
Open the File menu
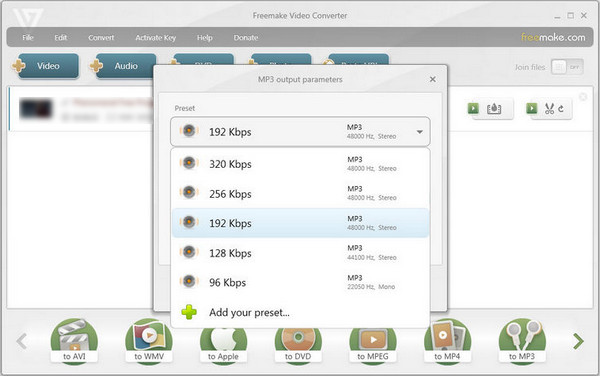tap(28, 37)
